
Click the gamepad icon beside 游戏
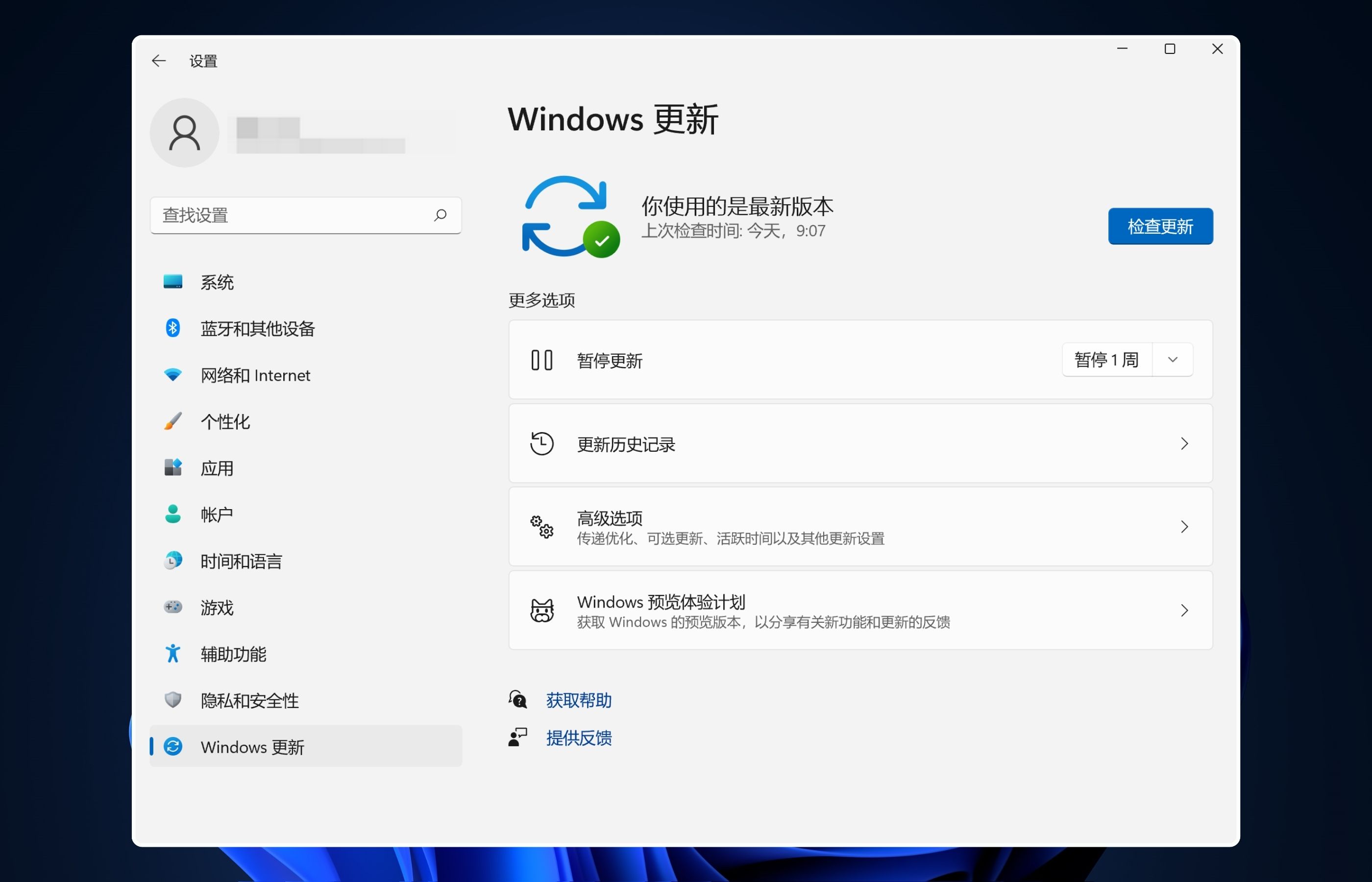pos(173,607)
